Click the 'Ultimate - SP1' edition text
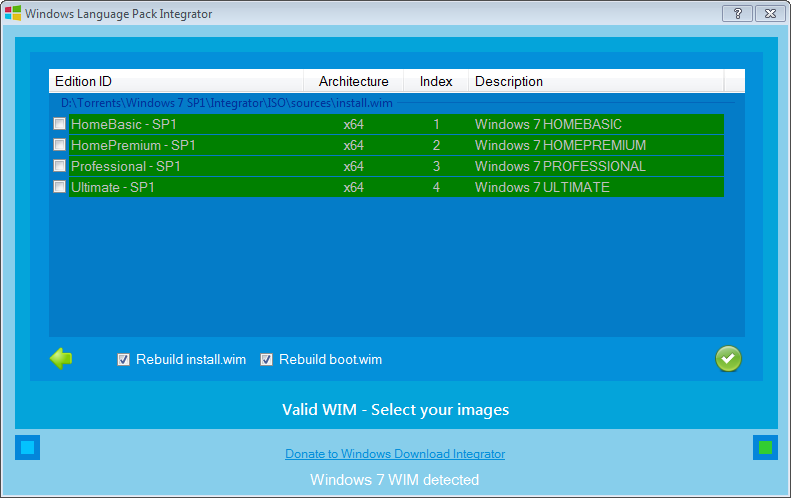Screen dimensions: 791x498 (112, 188)
